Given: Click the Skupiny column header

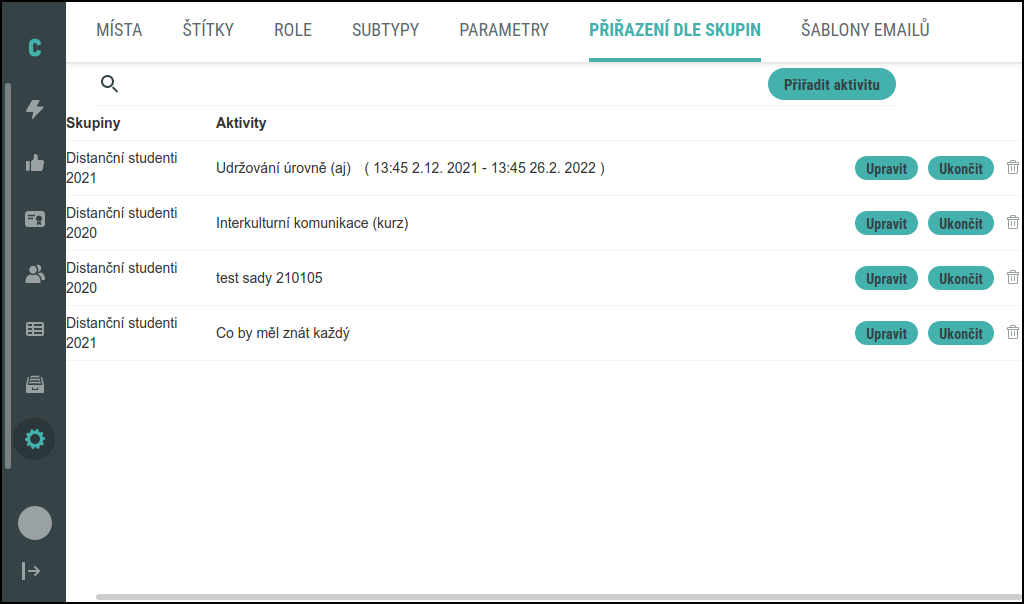Looking at the screenshot, I should point(93,123).
